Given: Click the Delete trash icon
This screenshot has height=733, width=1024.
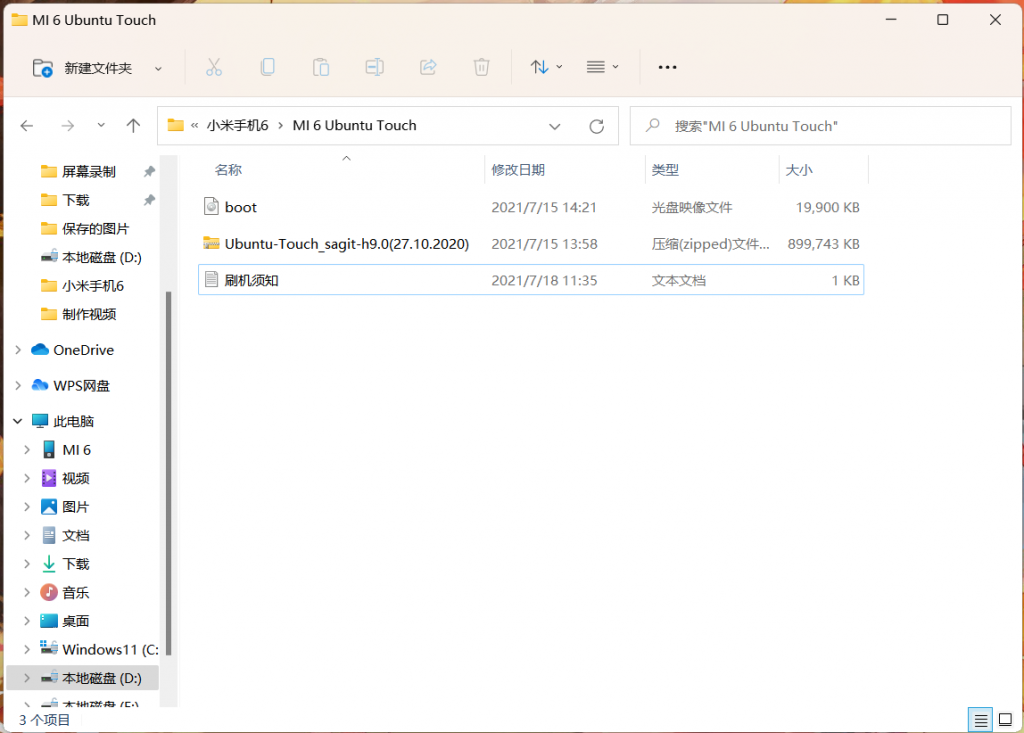Looking at the screenshot, I should point(481,67).
